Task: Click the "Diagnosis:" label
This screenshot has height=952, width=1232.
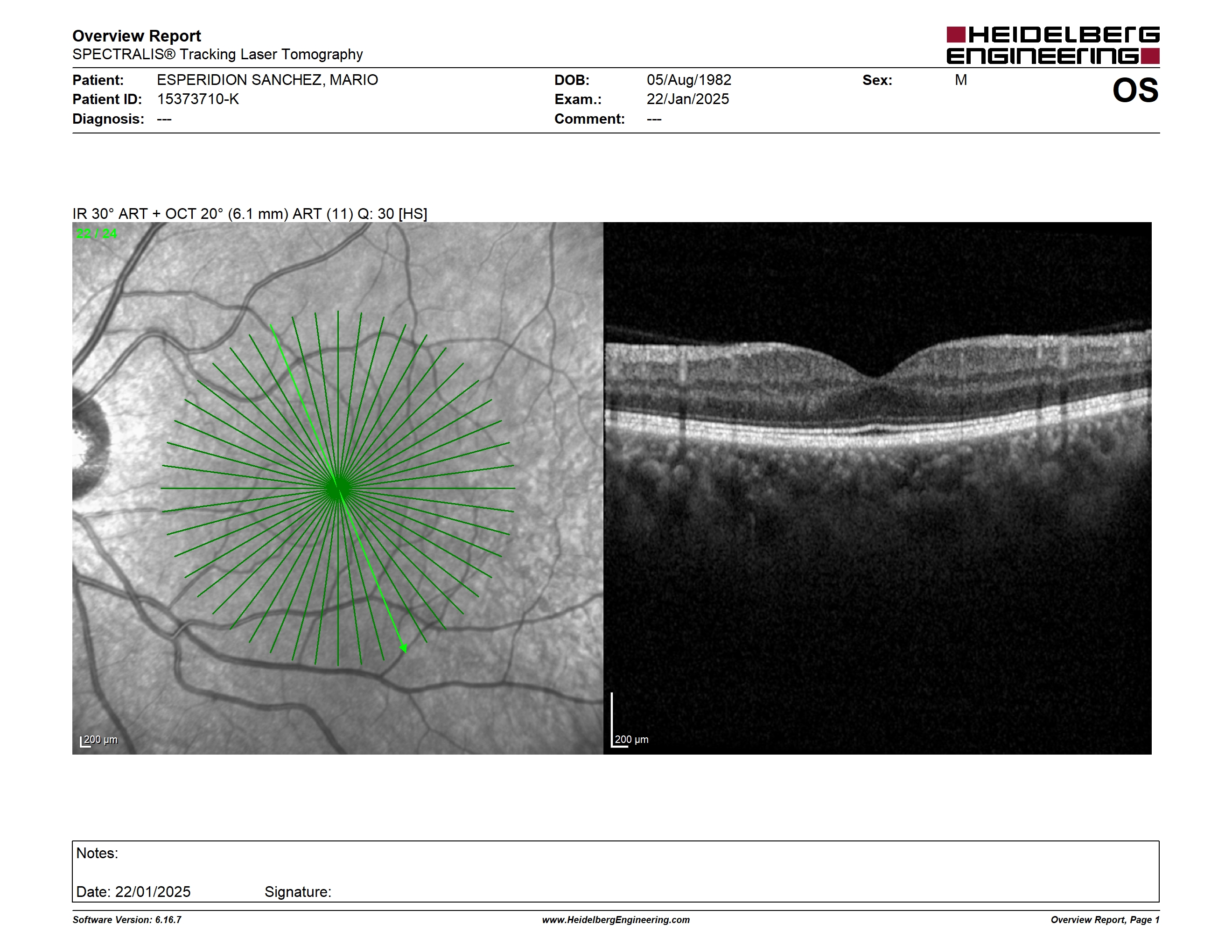Action: tap(108, 119)
